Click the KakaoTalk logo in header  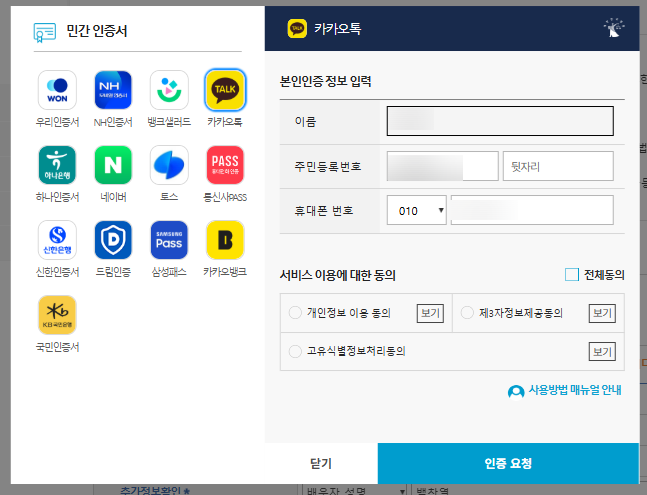(x=297, y=28)
